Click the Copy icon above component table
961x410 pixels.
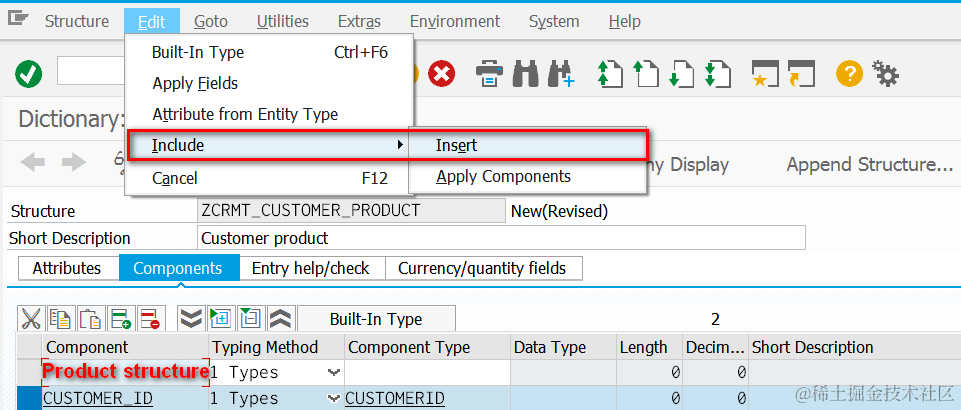(x=60, y=319)
